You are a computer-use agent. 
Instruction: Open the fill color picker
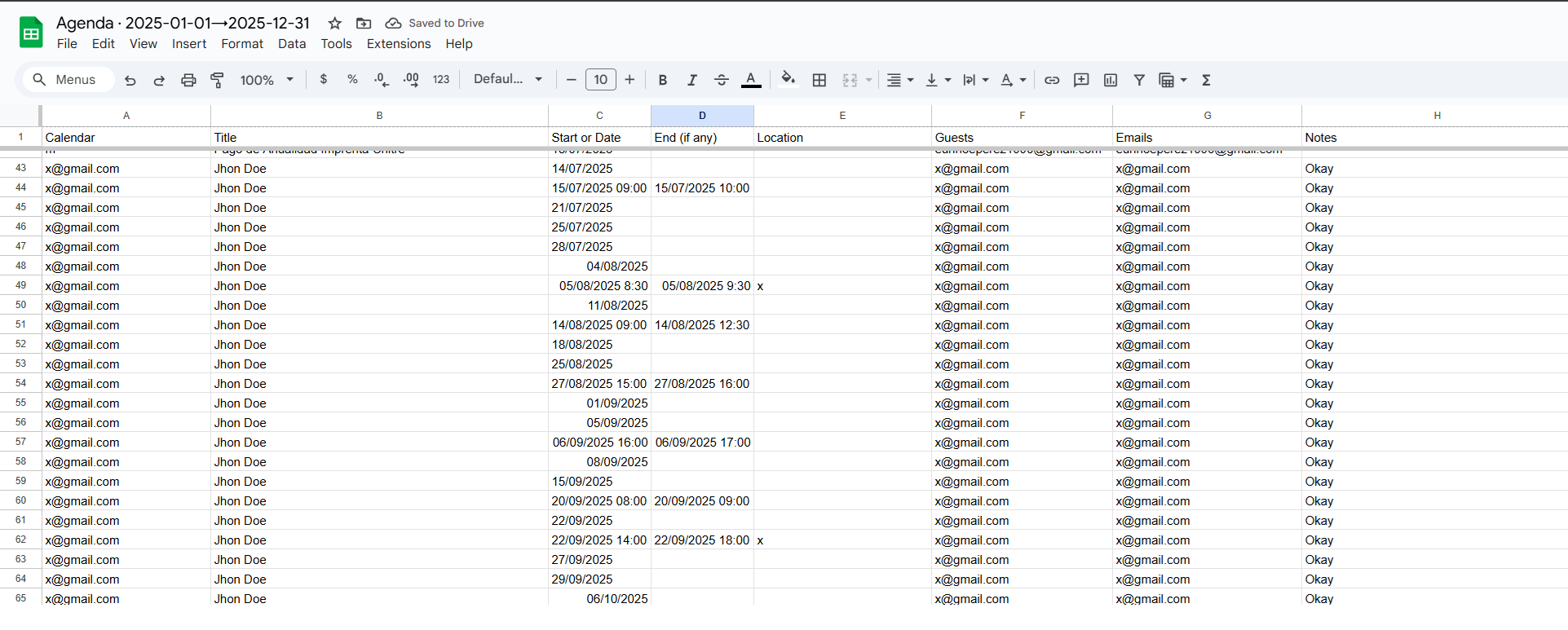click(x=788, y=79)
